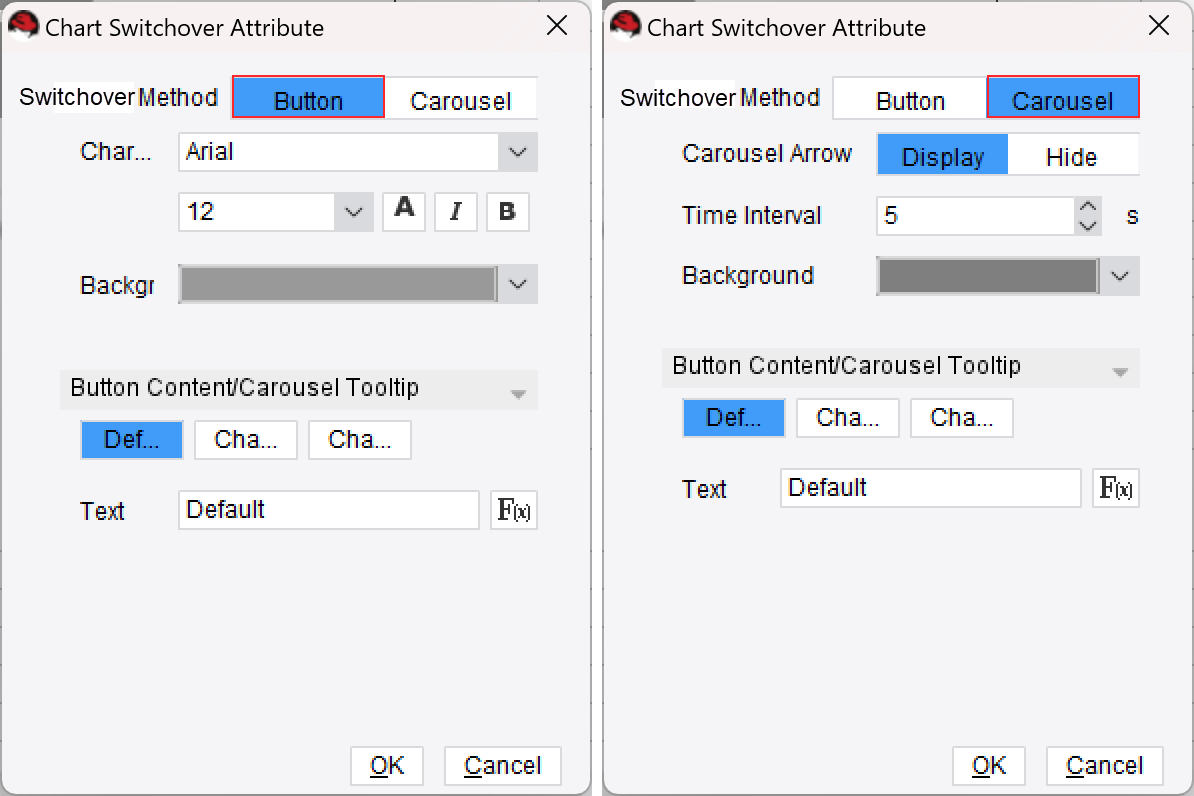Open background color dropdown arrow in left dialog
The width and height of the screenshot is (1194, 796).
[x=518, y=284]
